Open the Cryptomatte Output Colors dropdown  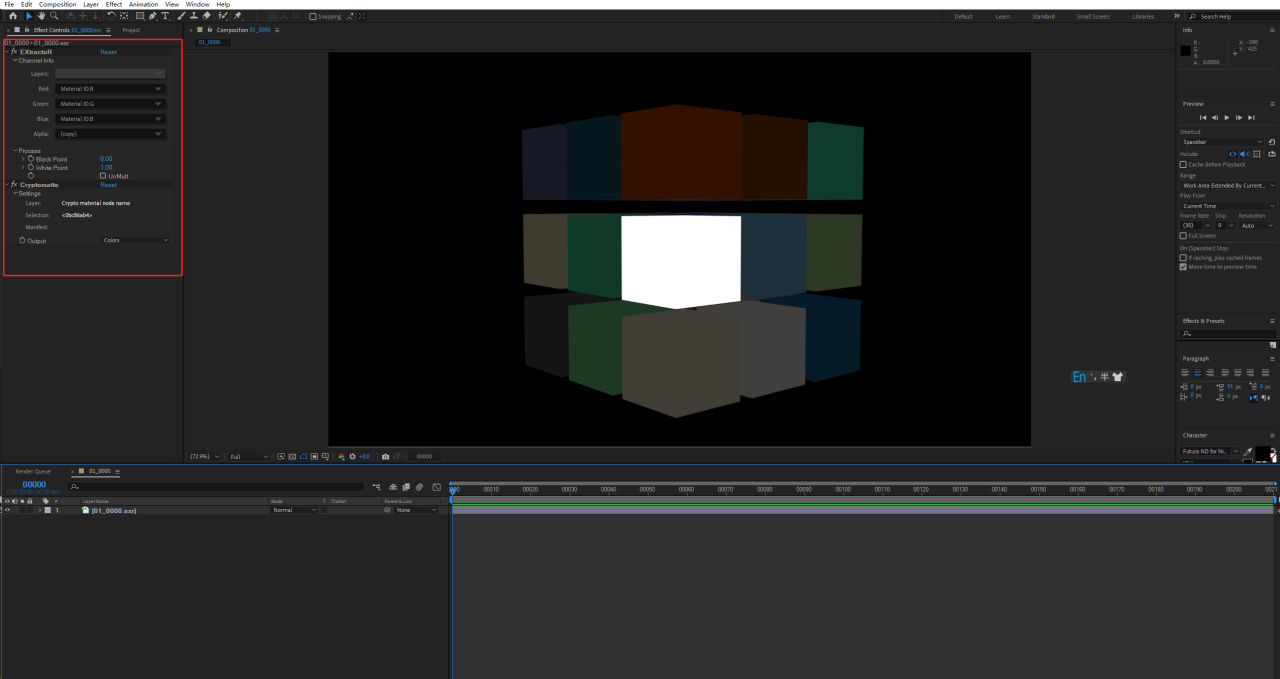point(136,241)
